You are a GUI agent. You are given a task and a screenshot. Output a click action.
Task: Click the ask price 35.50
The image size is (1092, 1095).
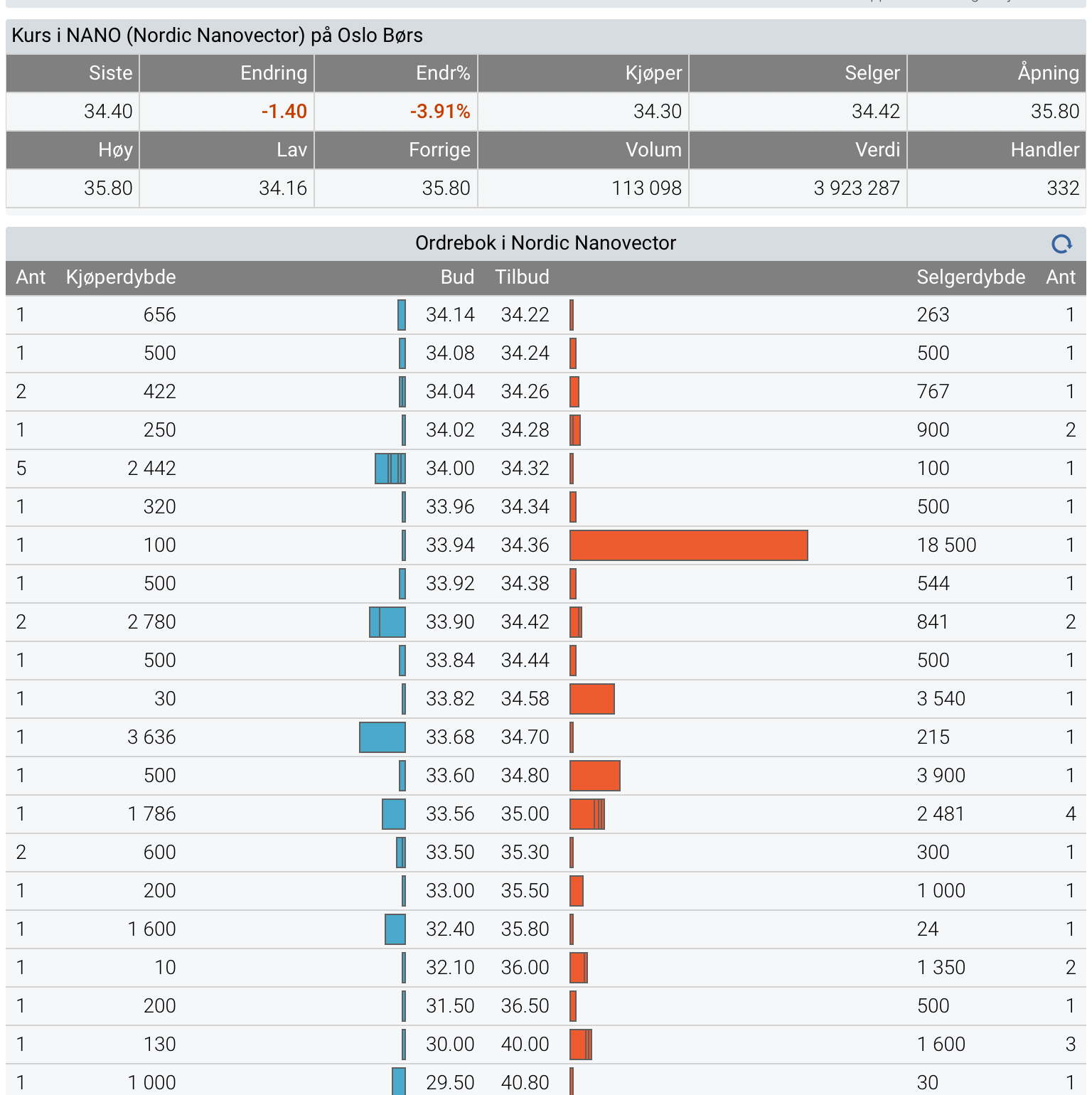tap(525, 891)
